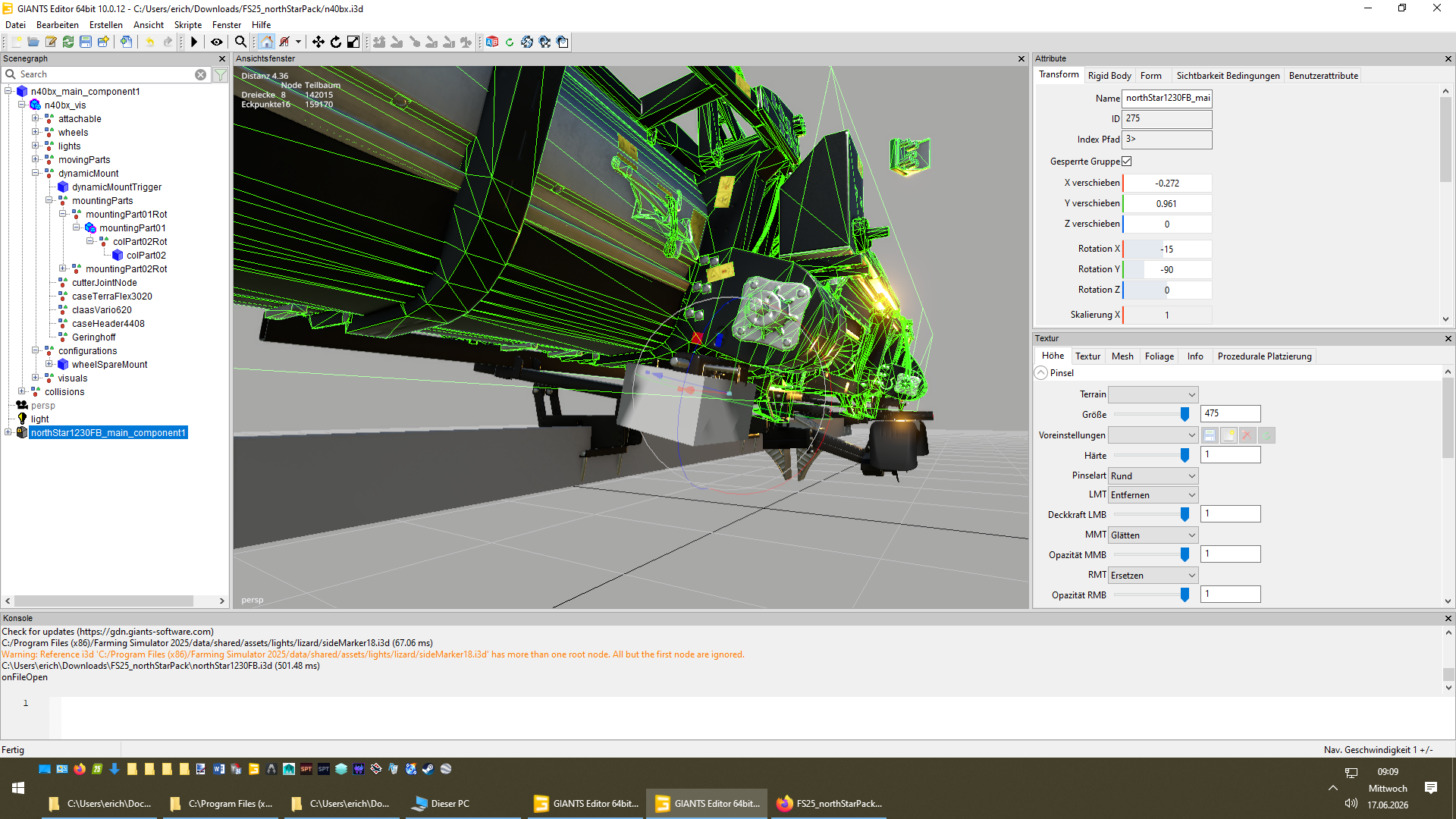Open the Windows Start menu
The width and height of the screenshot is (1456, 819).
(x=18, y=788)
